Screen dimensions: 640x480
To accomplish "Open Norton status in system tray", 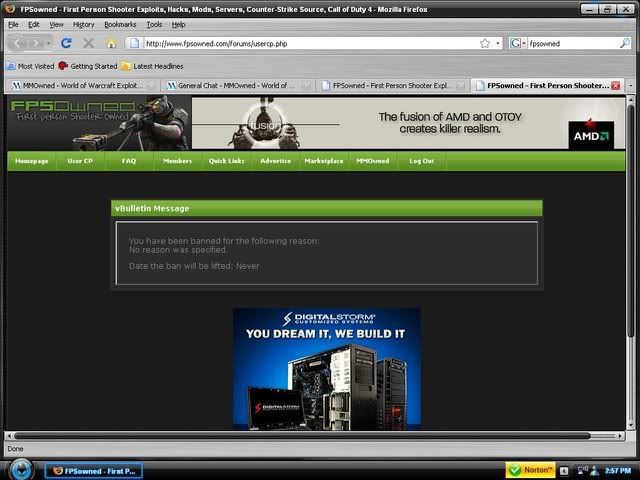I will pyautogui.click(x=531, y=470).
